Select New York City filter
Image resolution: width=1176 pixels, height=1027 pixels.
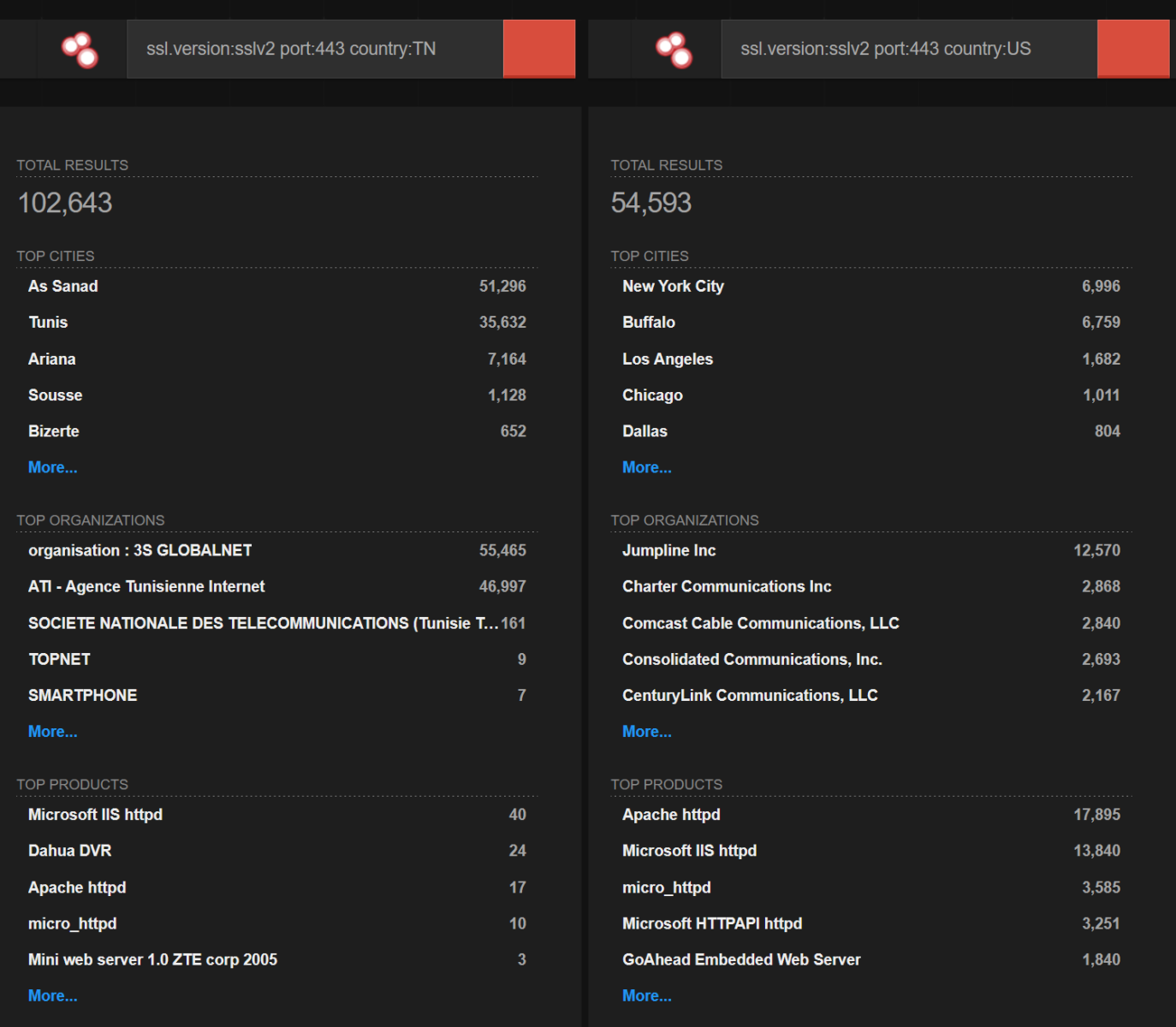tap(674, 286)
